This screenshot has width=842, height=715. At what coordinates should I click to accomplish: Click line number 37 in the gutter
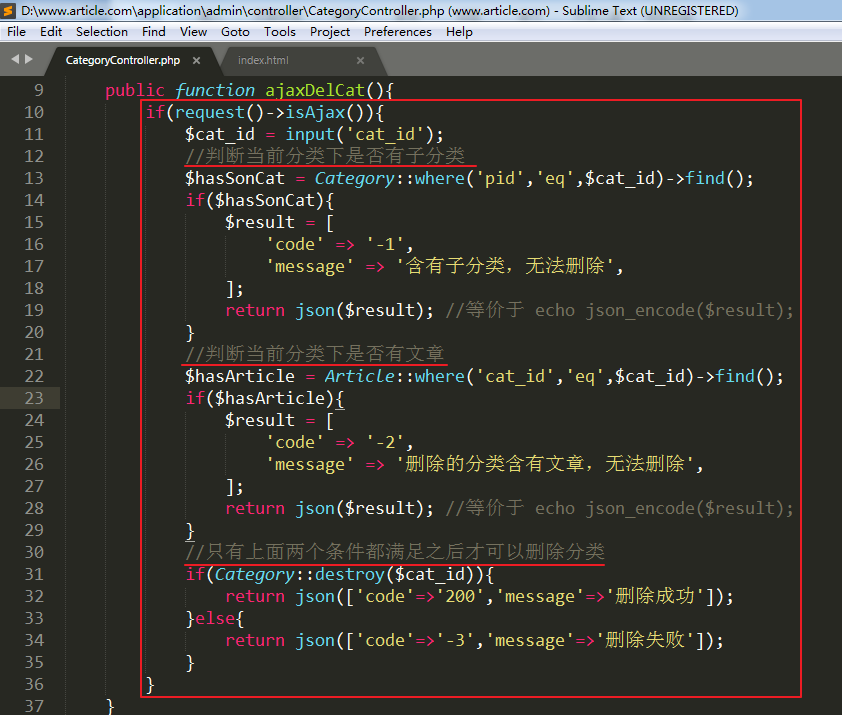[34, 706]
